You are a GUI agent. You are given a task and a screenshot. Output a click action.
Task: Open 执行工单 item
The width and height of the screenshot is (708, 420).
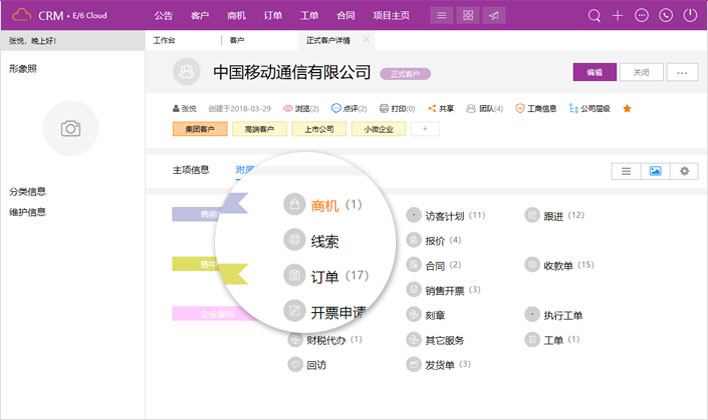pos(554,315)
